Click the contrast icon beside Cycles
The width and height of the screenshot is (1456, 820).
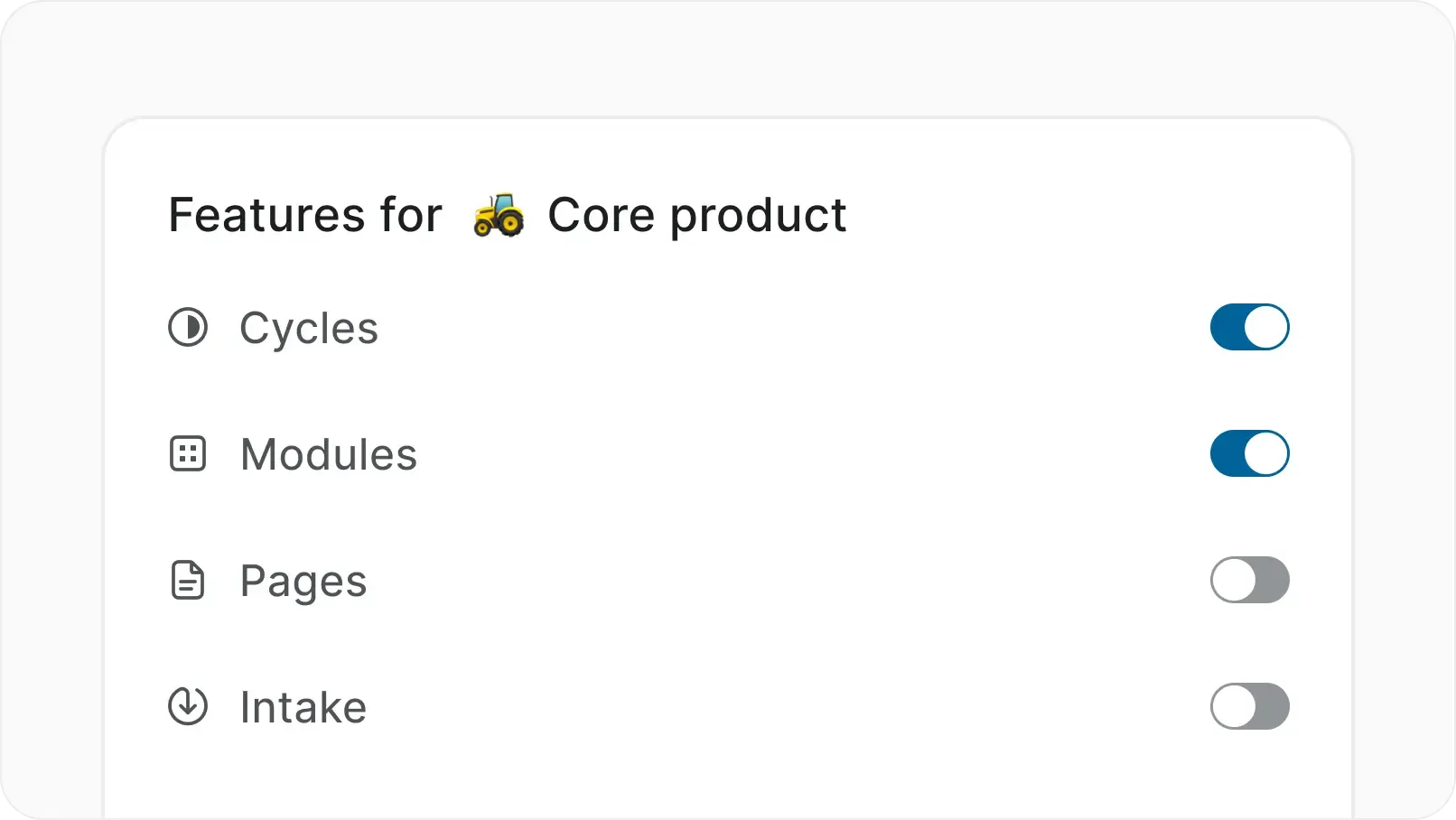[x=187, y=328]
